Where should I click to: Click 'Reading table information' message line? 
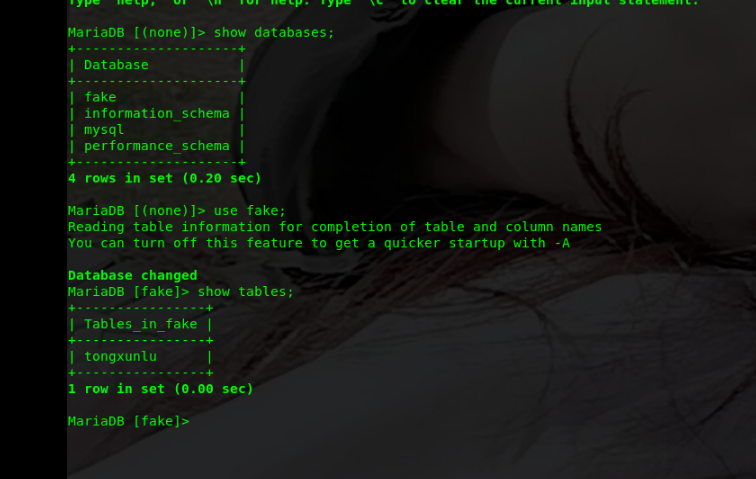click(335, 227)
